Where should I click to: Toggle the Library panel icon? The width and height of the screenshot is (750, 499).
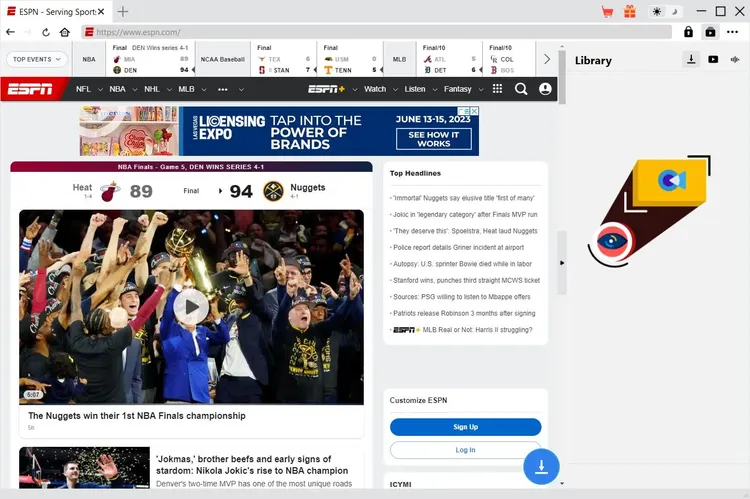click(x=711, y=32)
